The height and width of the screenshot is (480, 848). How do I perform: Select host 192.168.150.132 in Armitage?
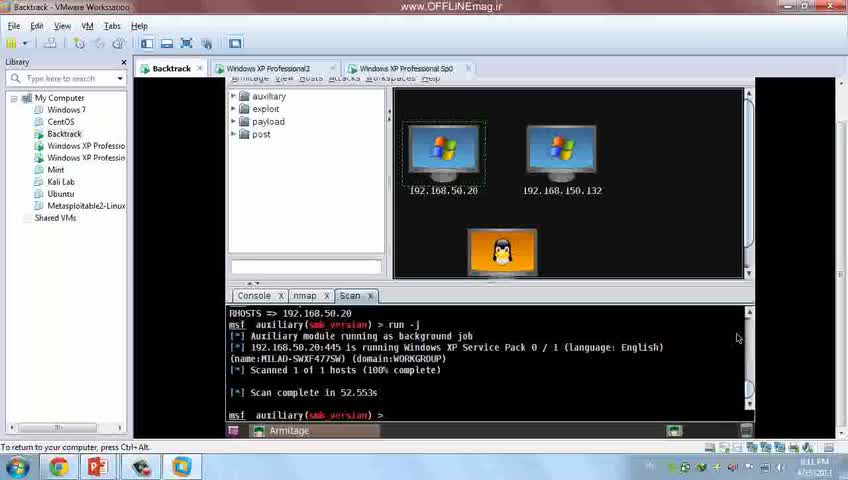pyautogui.click(x=562, y=159)
